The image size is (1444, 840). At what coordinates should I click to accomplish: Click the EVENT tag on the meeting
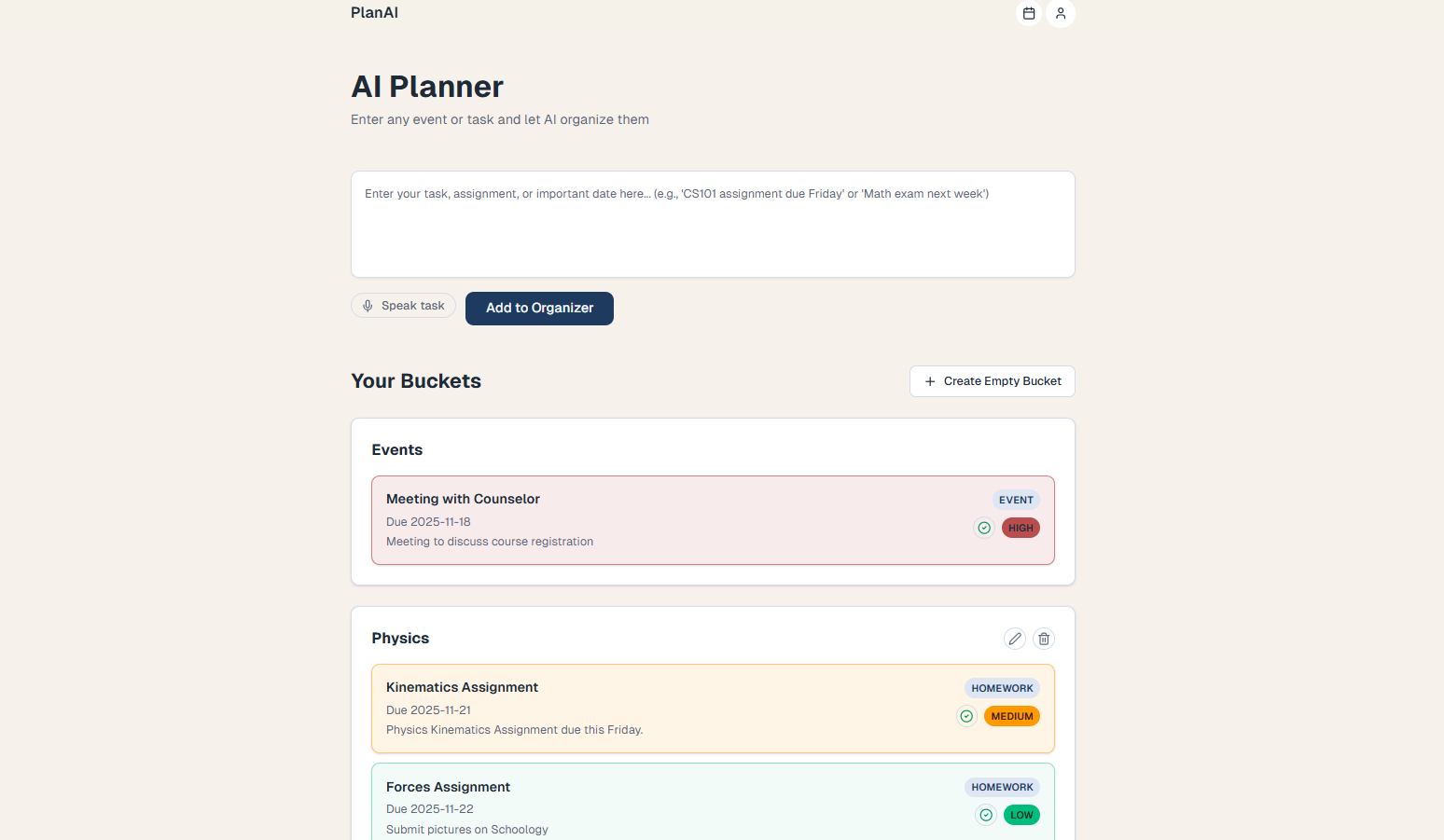tap(1016, 500)
